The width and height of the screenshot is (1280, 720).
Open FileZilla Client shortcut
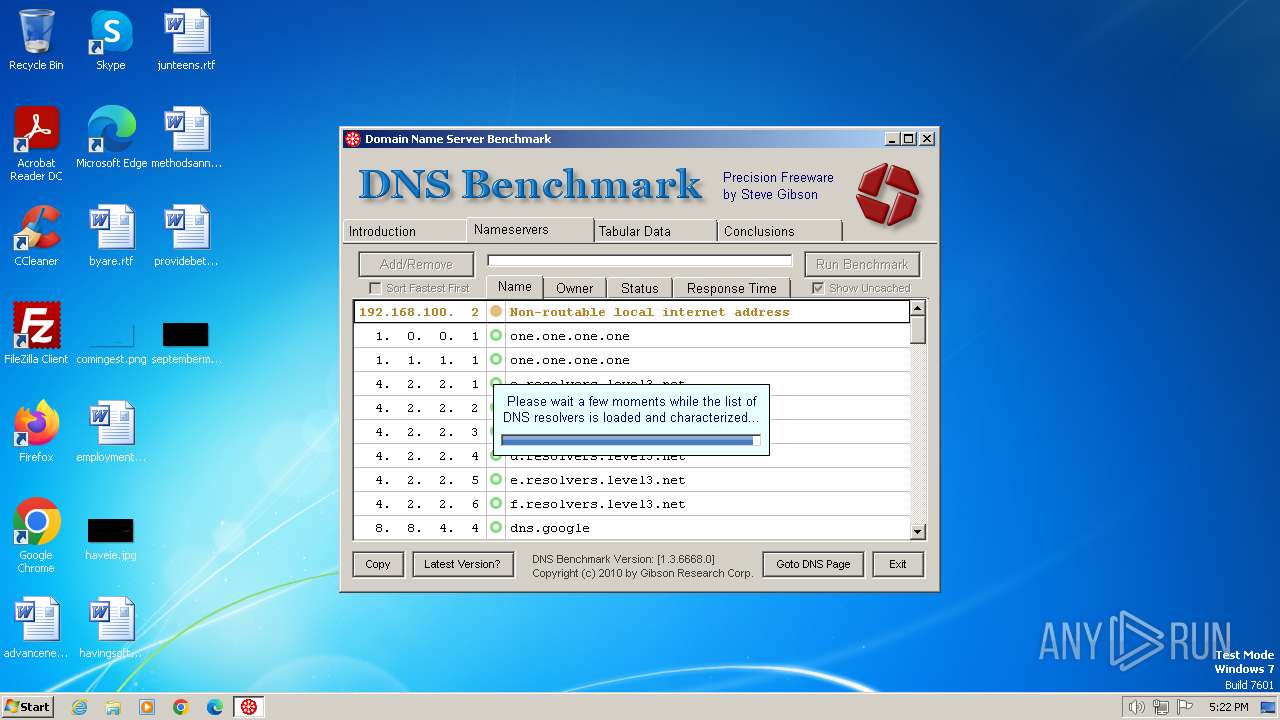pos(36,333)
